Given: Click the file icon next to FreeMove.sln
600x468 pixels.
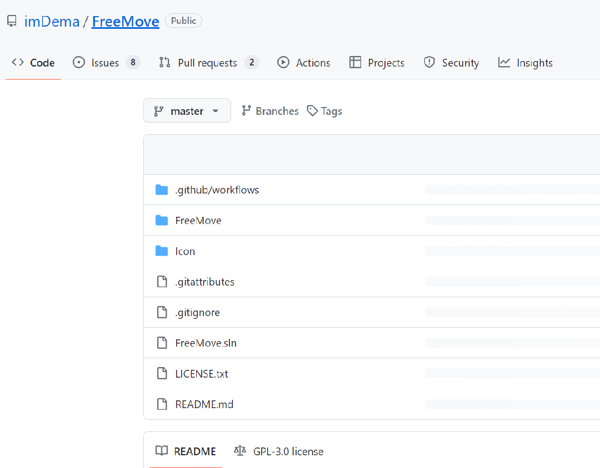Looking at the screenshot, I should click(162, 343).
